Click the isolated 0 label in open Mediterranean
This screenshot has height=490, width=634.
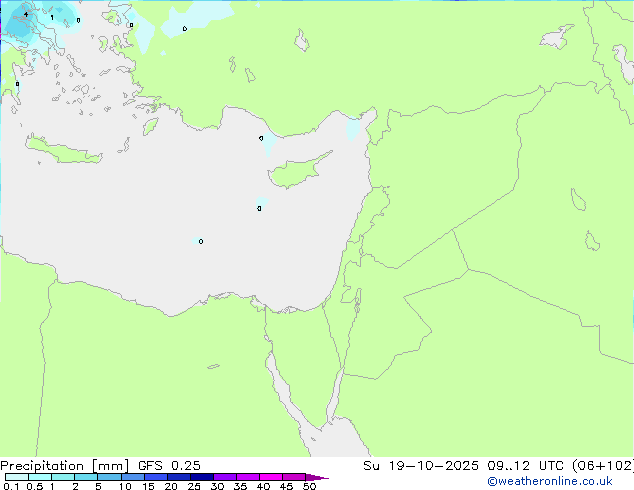[201, 242]
